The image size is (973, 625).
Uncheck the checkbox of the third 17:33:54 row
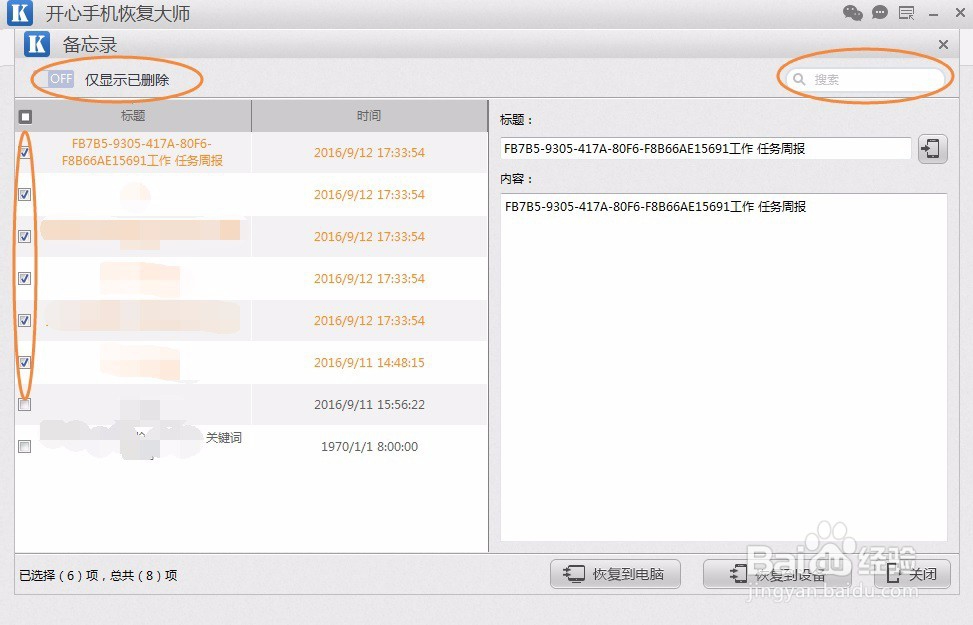tap(25, 236)
